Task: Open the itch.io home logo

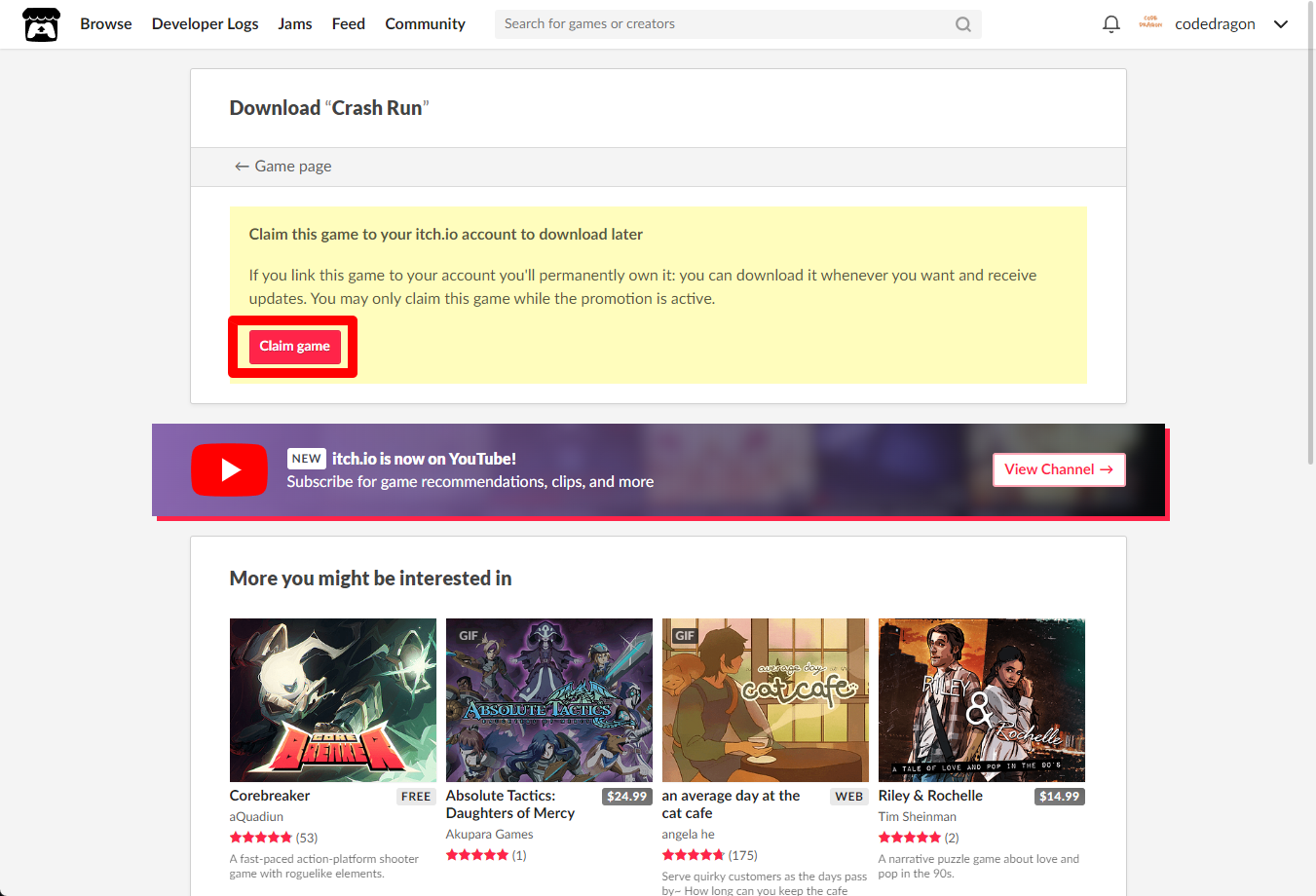Action: pos(41,24)
